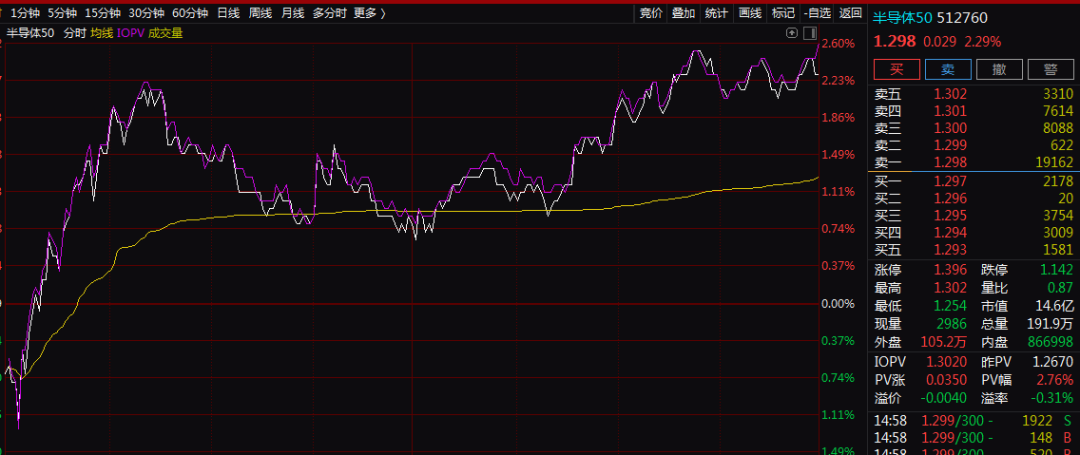Click the 市值 value 14.6亿
The width and height of the screenshot is (1080, 455).
point(1054,306)
